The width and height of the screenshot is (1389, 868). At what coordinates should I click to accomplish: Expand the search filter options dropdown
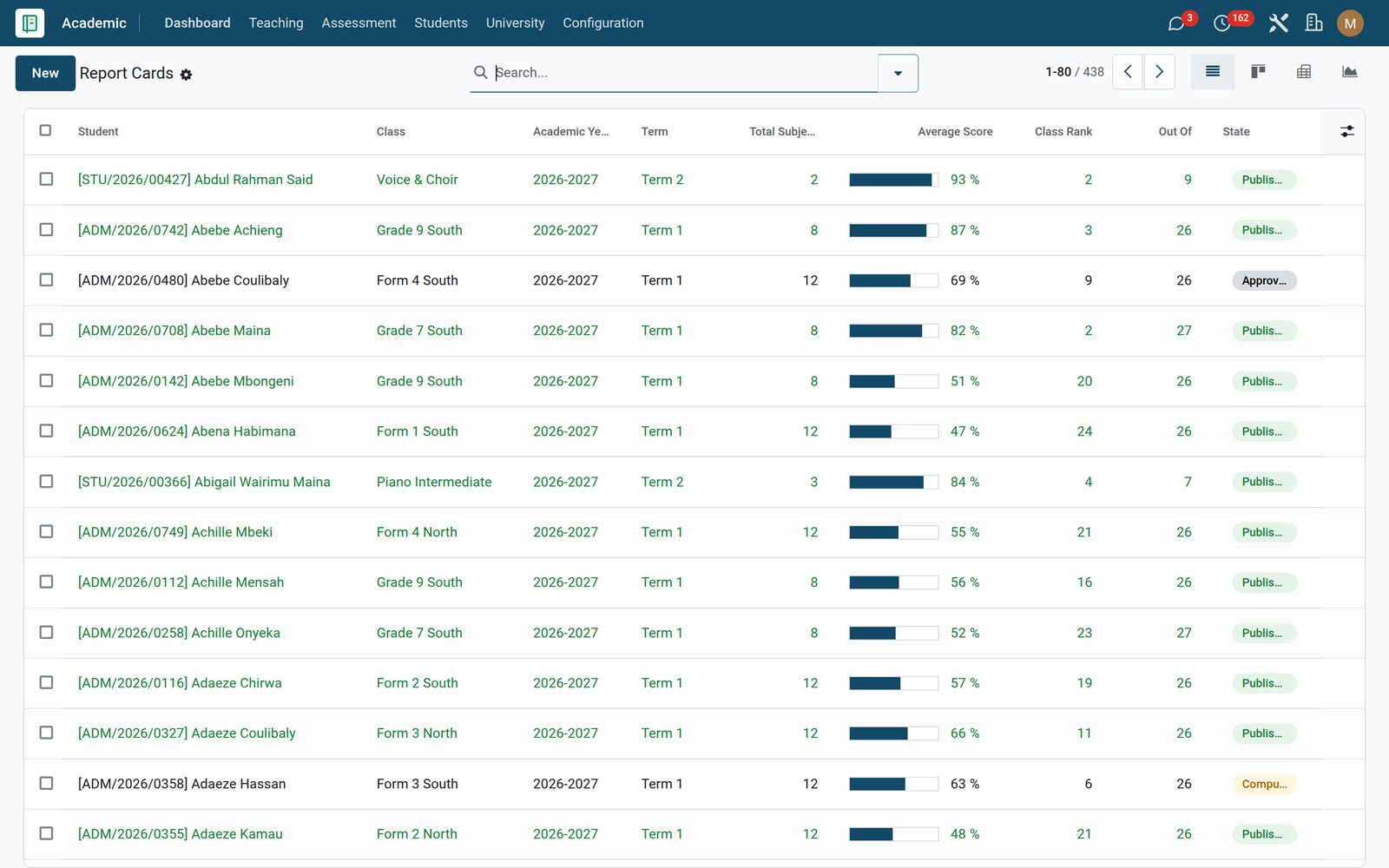pos(898,73)
